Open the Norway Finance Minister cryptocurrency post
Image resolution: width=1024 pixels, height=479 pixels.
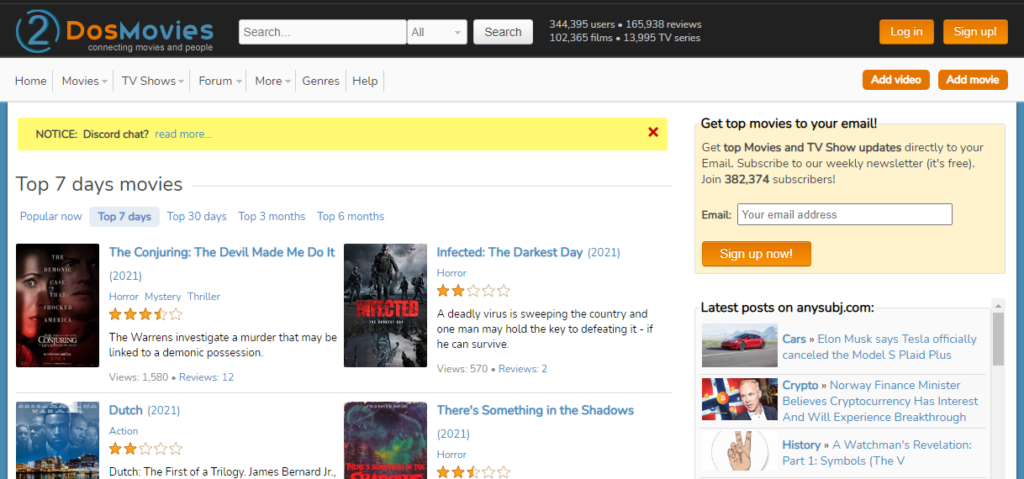click(x=880, y=401)
